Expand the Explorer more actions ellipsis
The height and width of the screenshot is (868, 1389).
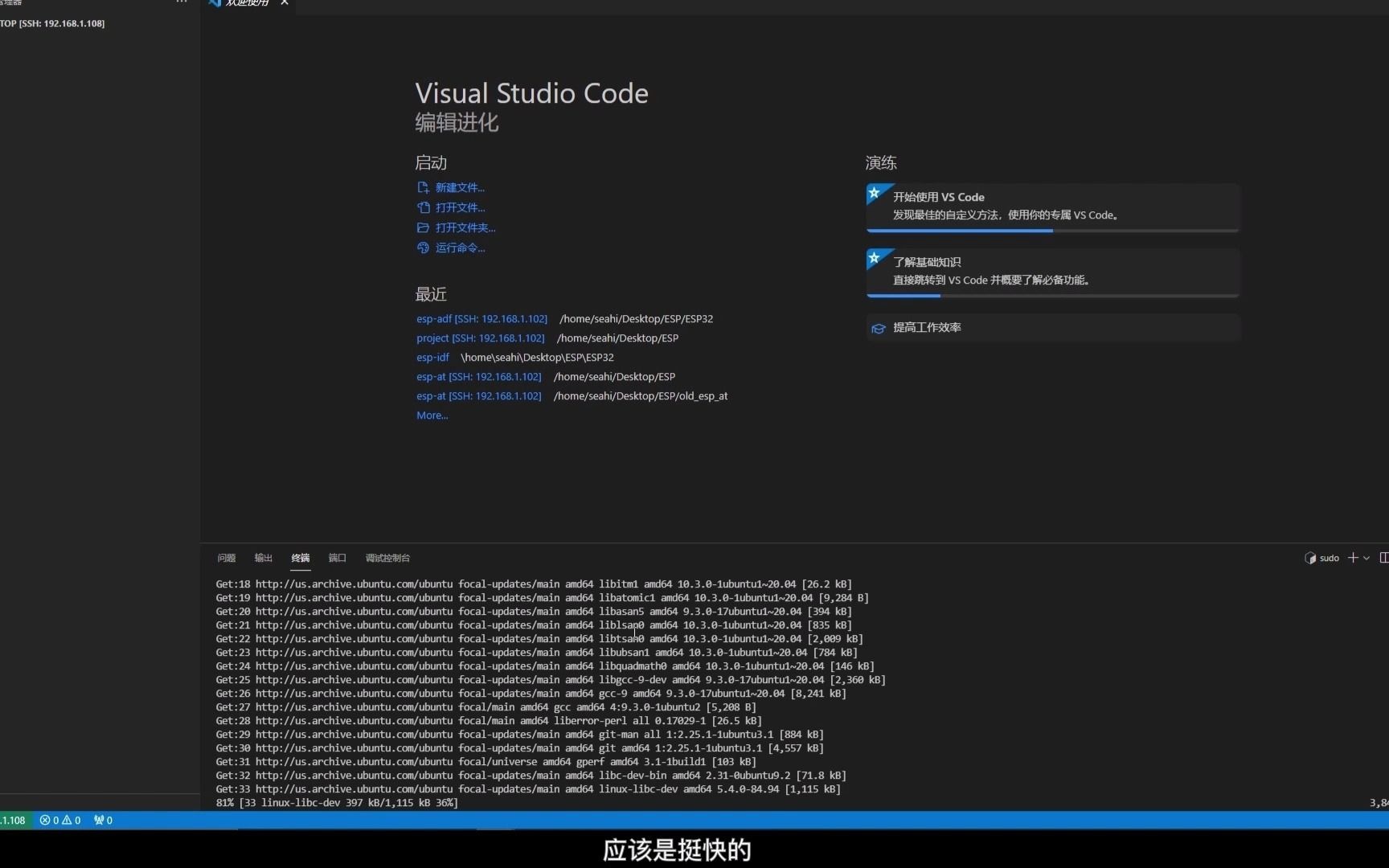click(181, 2)
